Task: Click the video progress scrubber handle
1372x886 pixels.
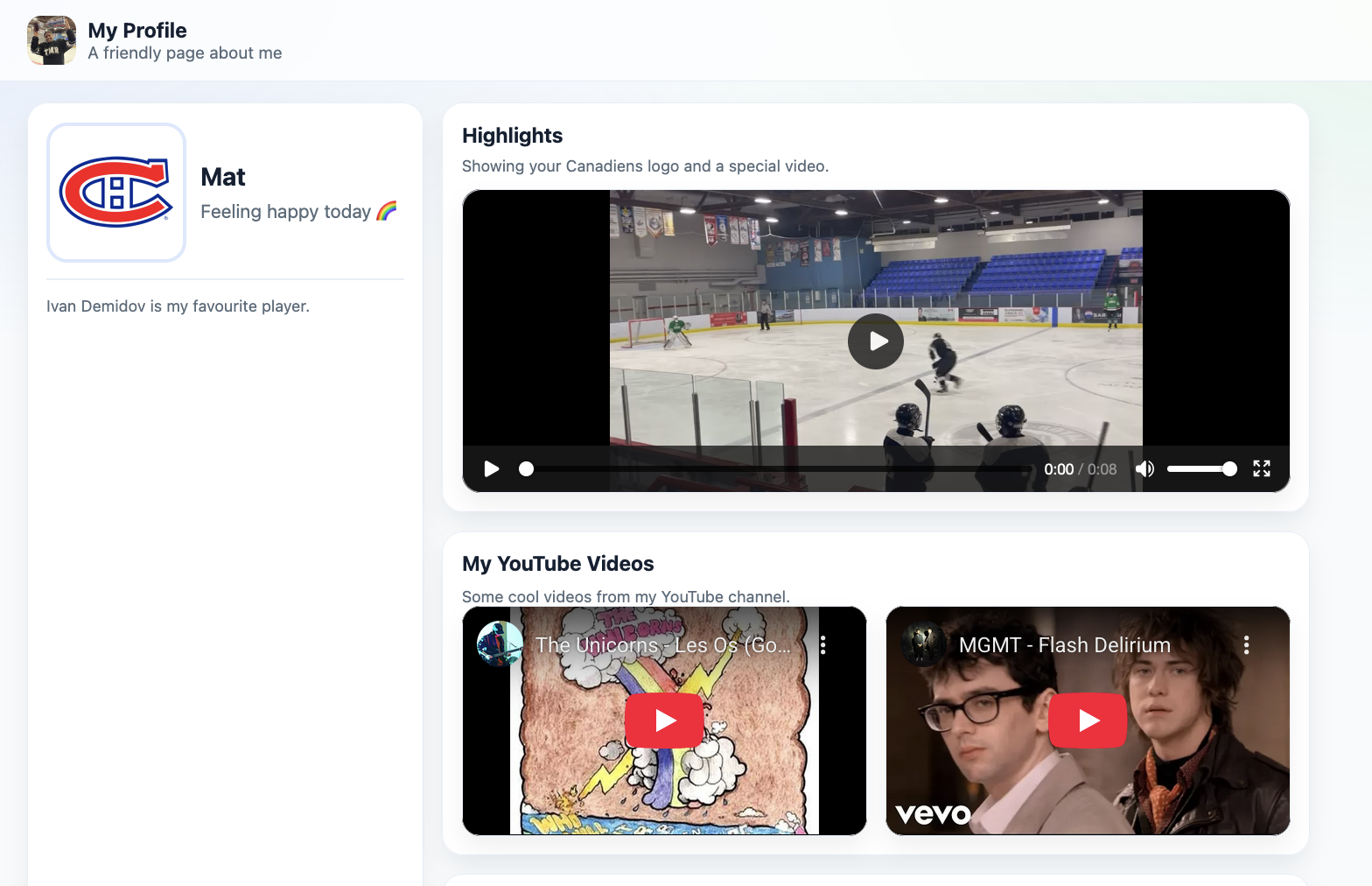Action: 526,469
